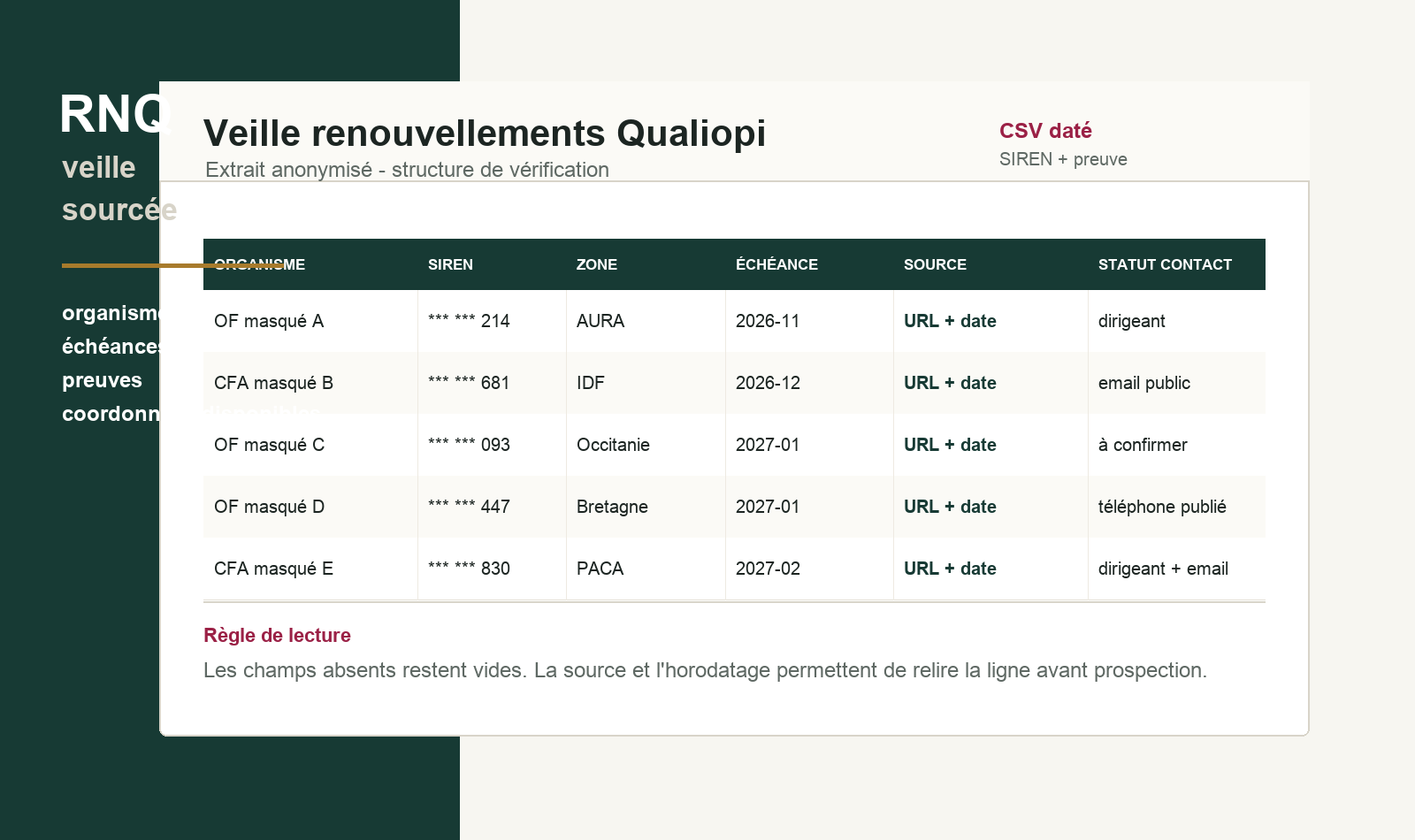Click the sidebar word 'preuves'

pyautogui.click(x=102, y=381)
